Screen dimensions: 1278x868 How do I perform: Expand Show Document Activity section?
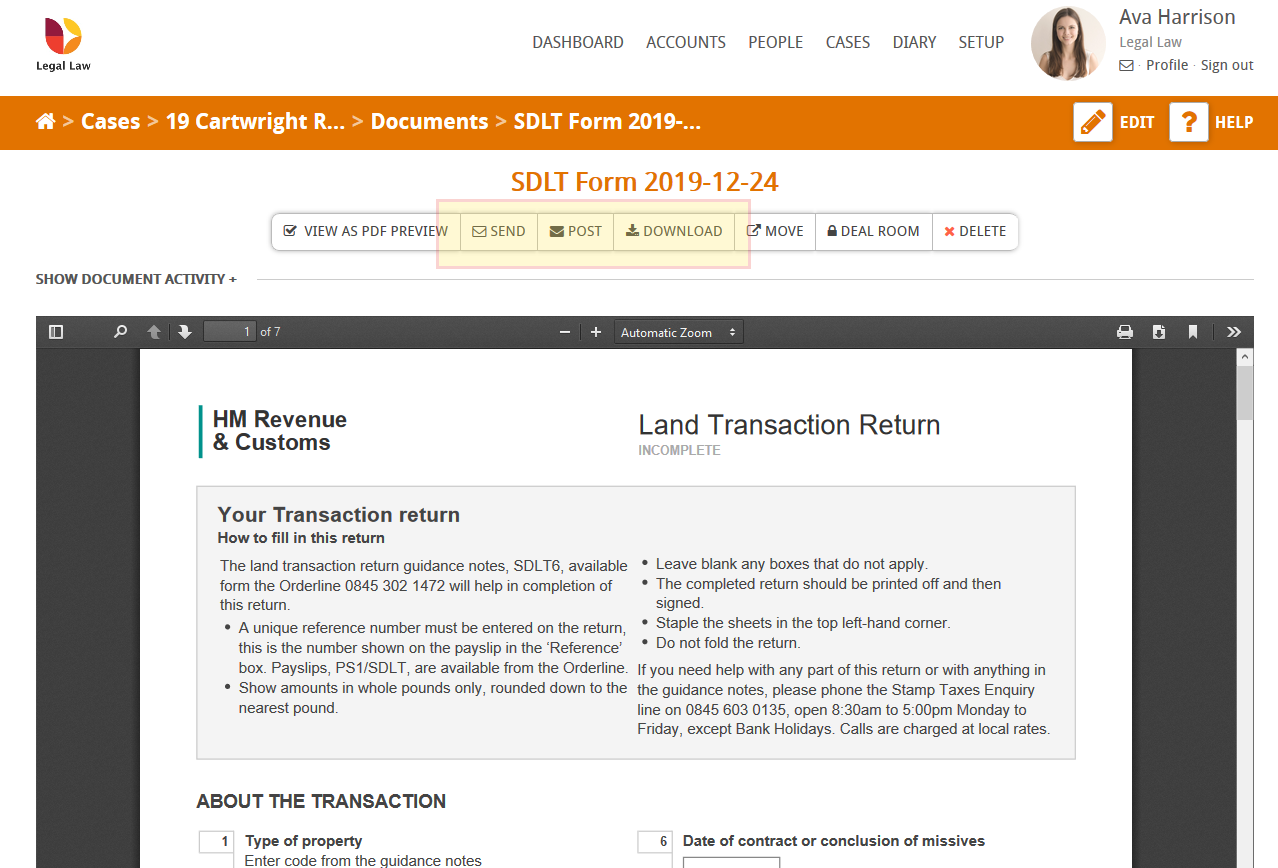pos(135,279)
